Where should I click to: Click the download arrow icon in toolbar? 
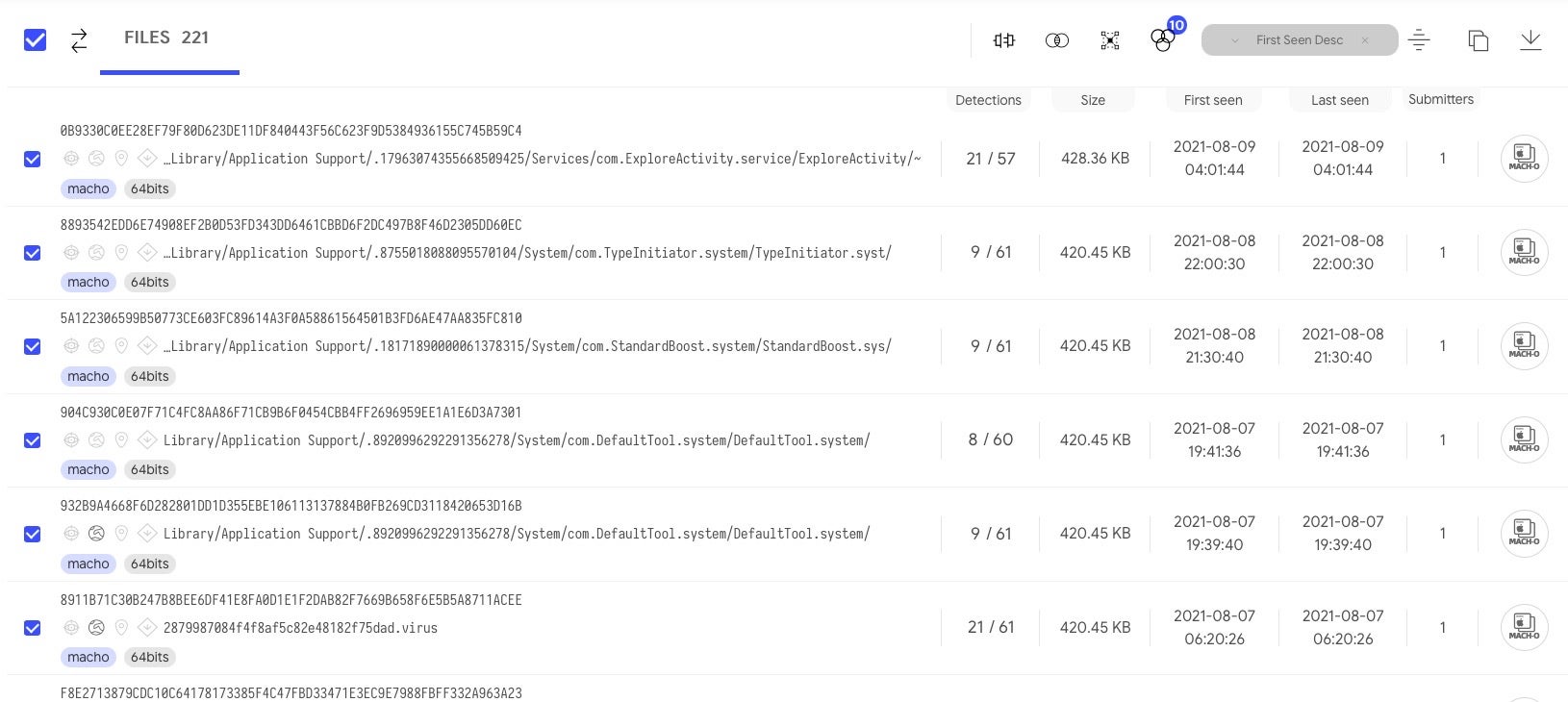[x=1530, y=40]
